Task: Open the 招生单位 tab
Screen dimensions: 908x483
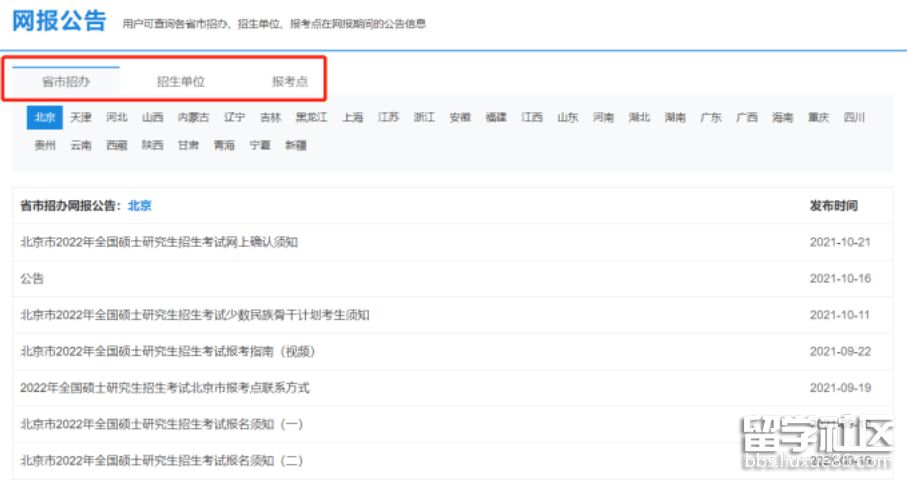Action: click(180, 82)
